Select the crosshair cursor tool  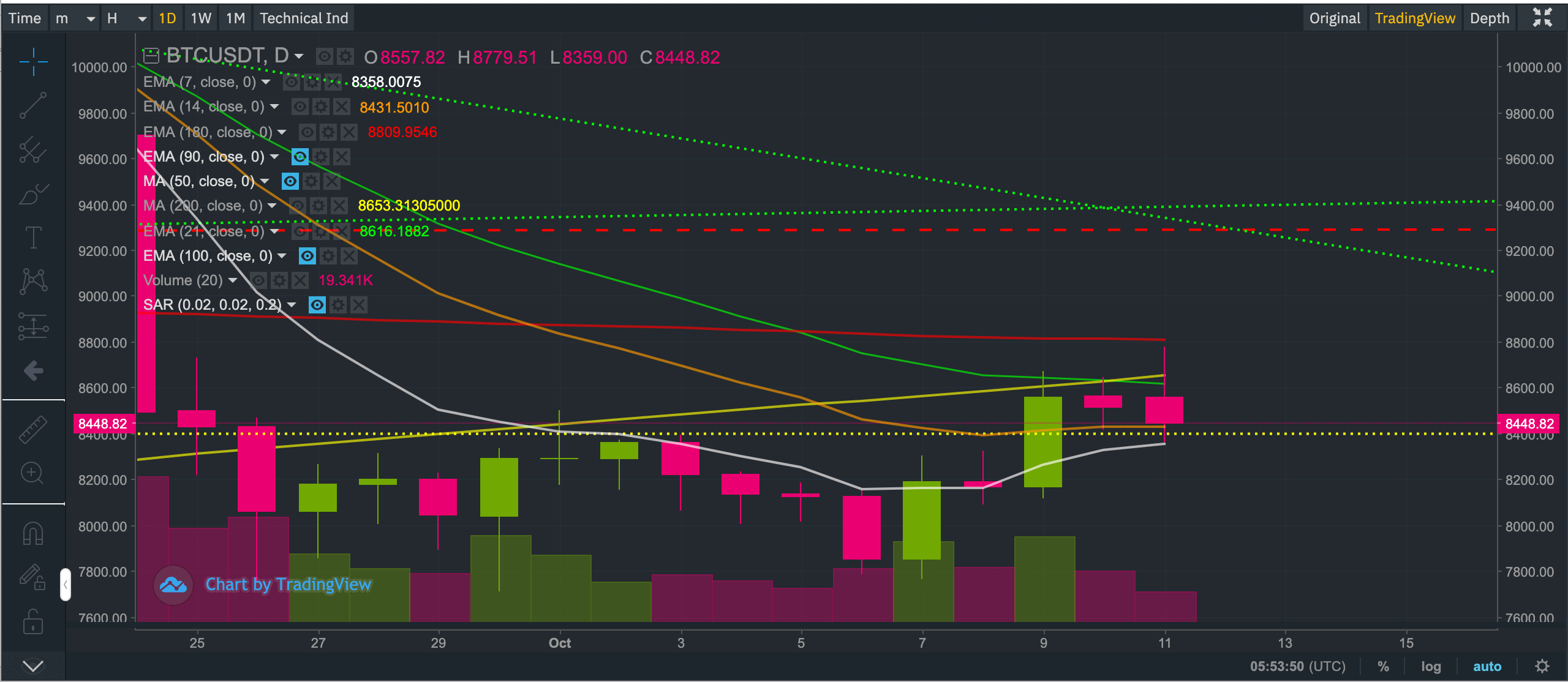tap(33, 61)
